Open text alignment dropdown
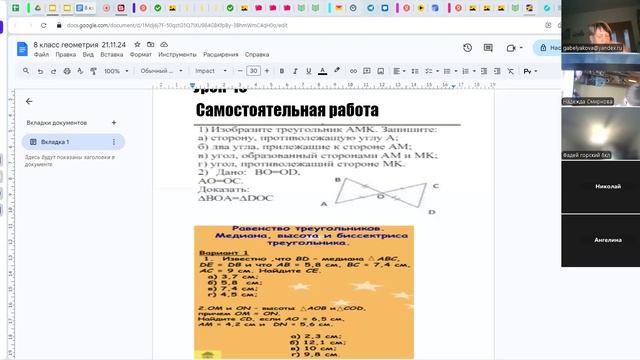This screenshot has width=640, height=360. click(x=399, y=71)
